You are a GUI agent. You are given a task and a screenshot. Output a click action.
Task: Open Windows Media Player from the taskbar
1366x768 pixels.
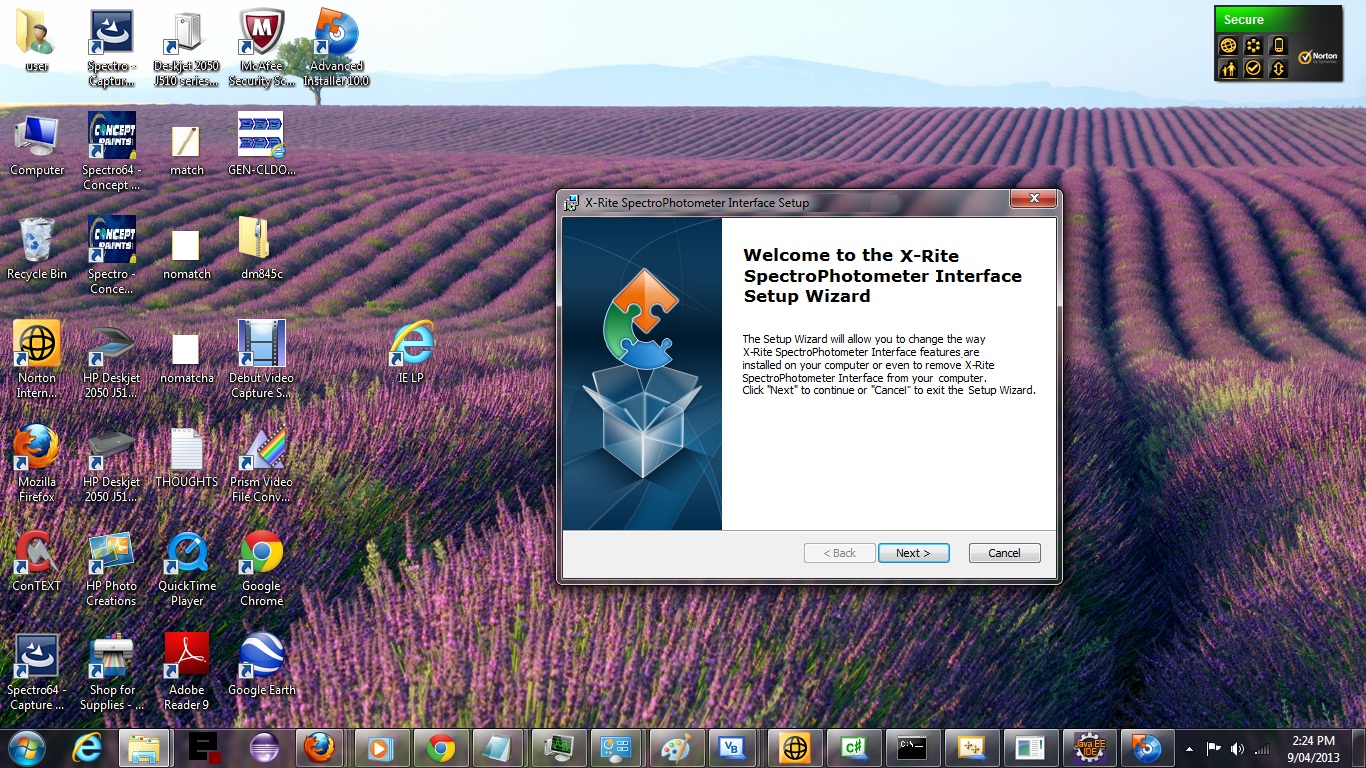tap(381, 747)
